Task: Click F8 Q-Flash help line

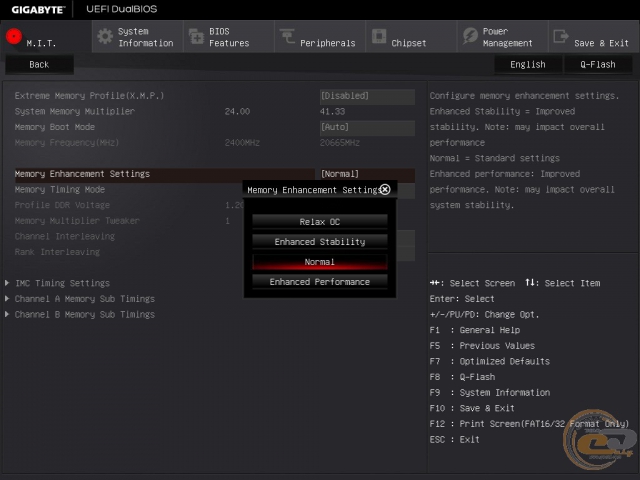Action: pos(462,377)
